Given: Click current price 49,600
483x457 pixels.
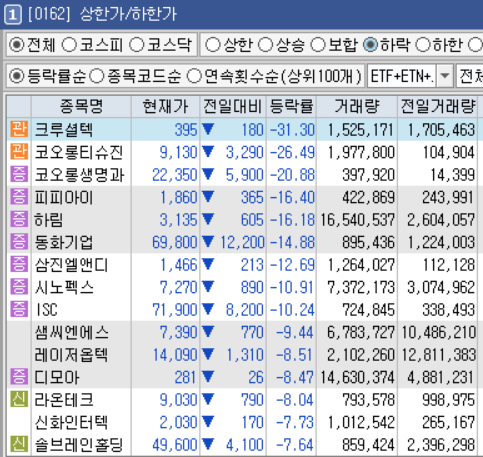Looking at the screenshot, I should point(175,445).
